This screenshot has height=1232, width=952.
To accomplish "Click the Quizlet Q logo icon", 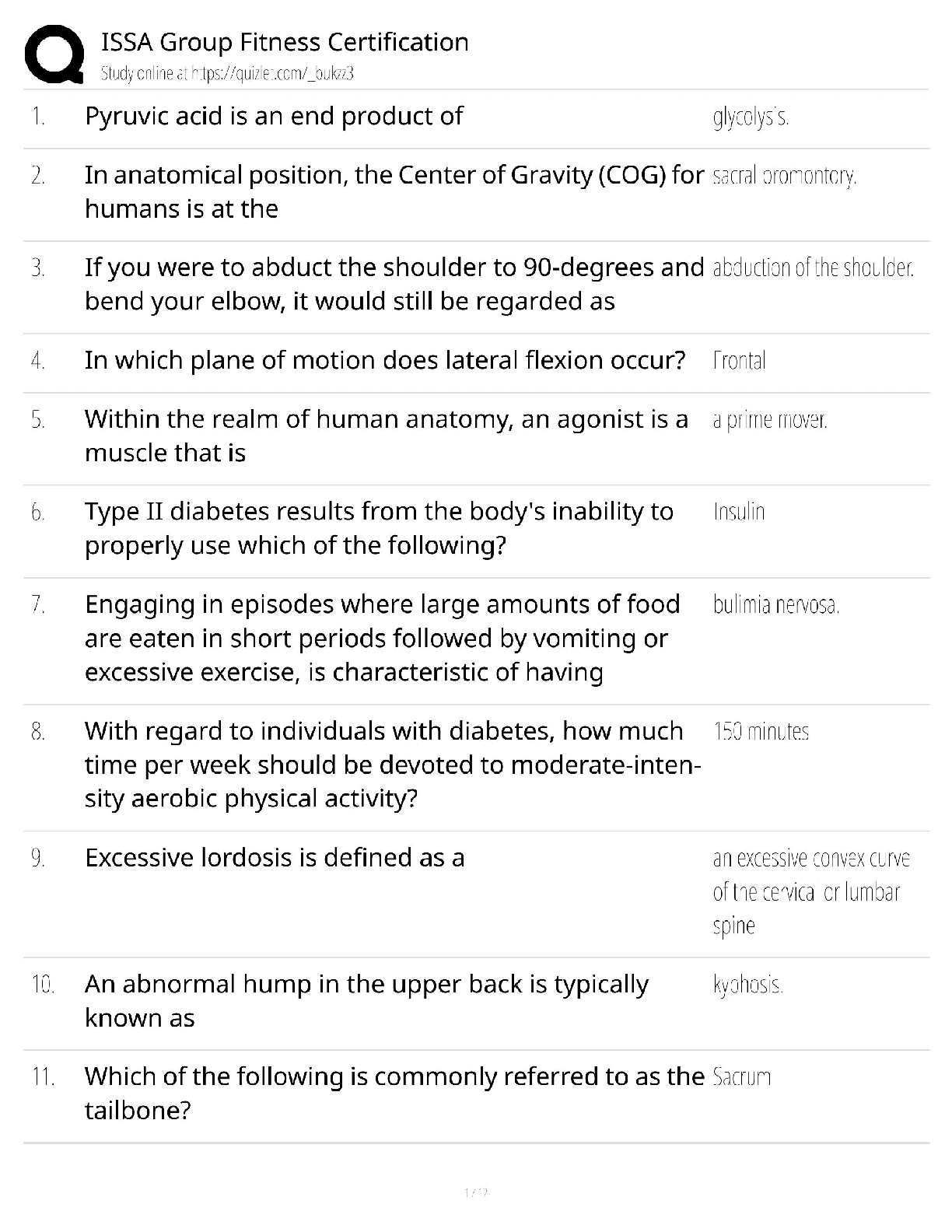I will 54,54.
